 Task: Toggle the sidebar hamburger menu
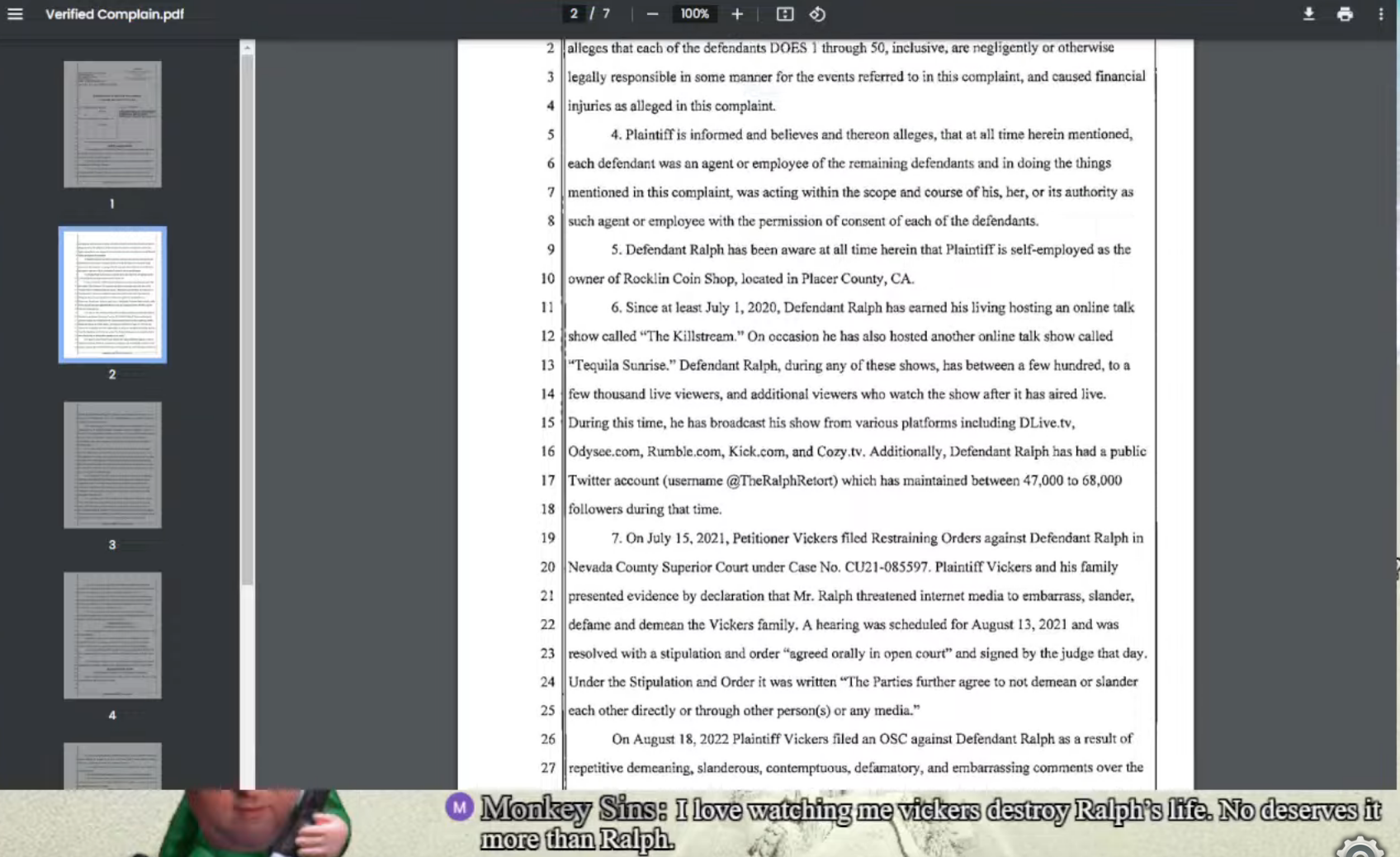click(15, 14)
